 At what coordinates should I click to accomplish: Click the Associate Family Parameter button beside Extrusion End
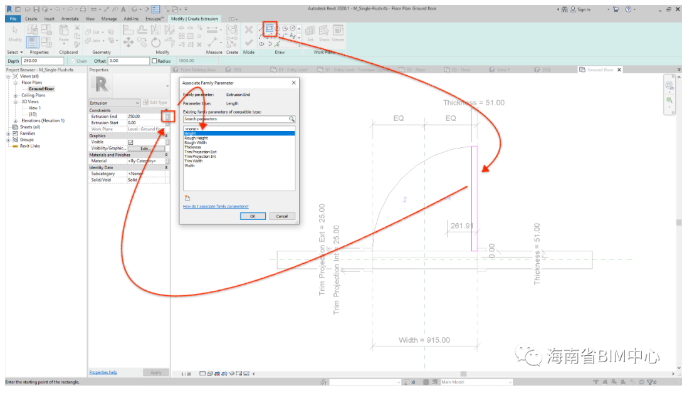(x=168, y=116)
